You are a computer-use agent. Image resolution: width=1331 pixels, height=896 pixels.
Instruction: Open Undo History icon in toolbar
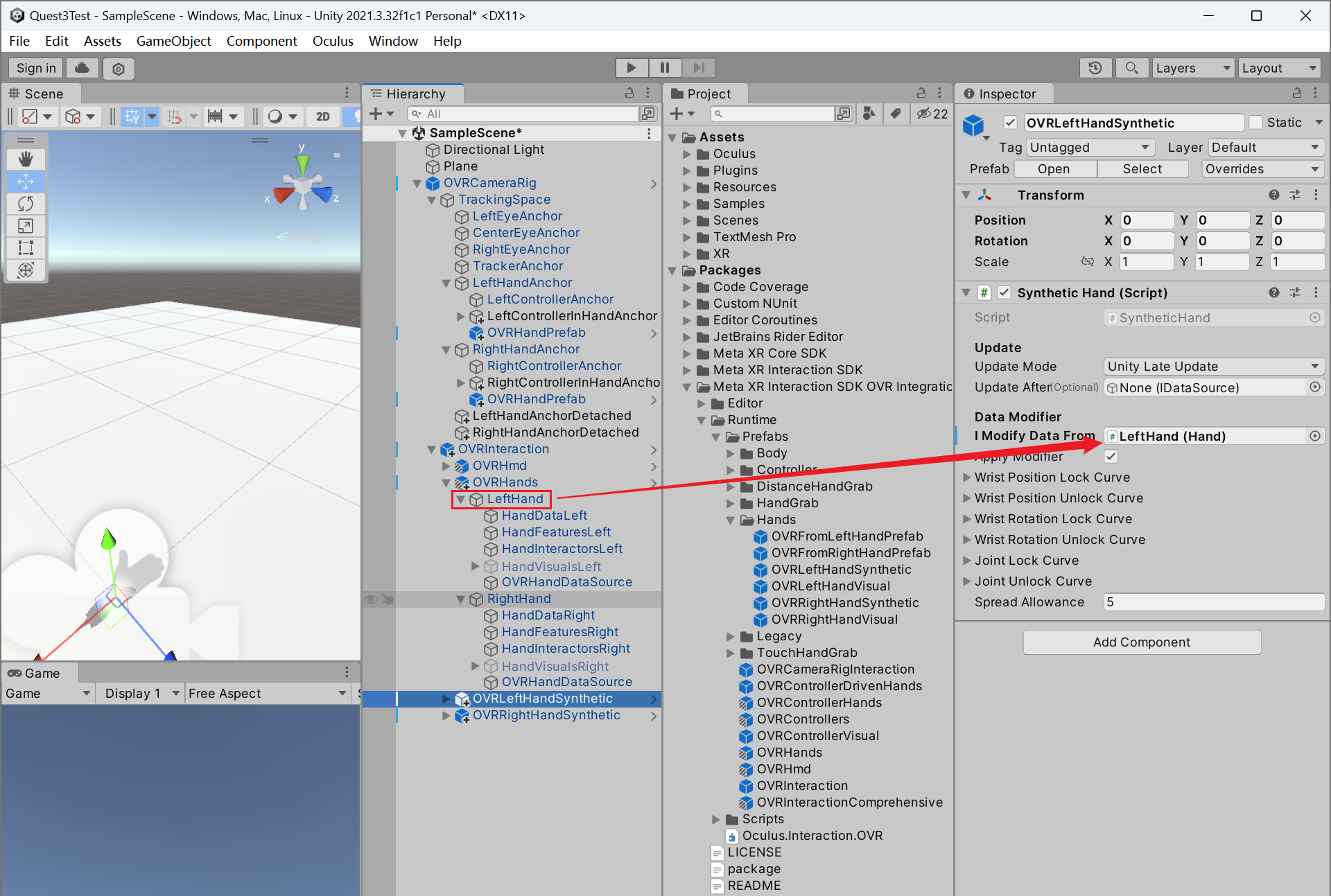[1095, 68]
